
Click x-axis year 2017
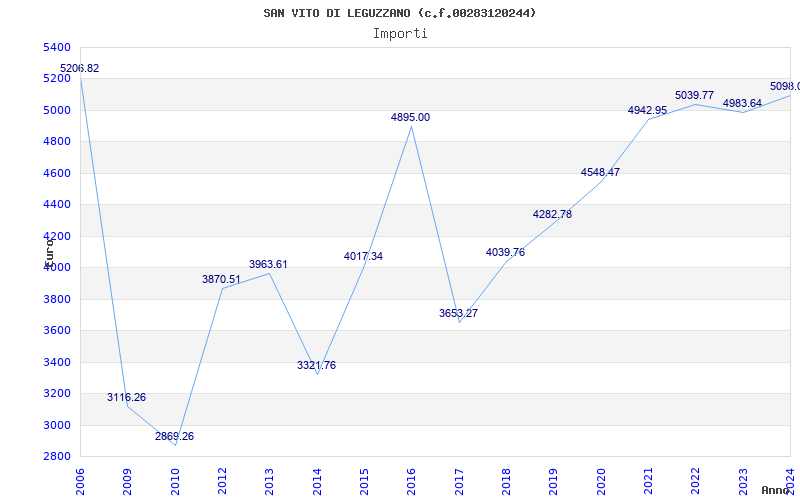tap(459, 481)
